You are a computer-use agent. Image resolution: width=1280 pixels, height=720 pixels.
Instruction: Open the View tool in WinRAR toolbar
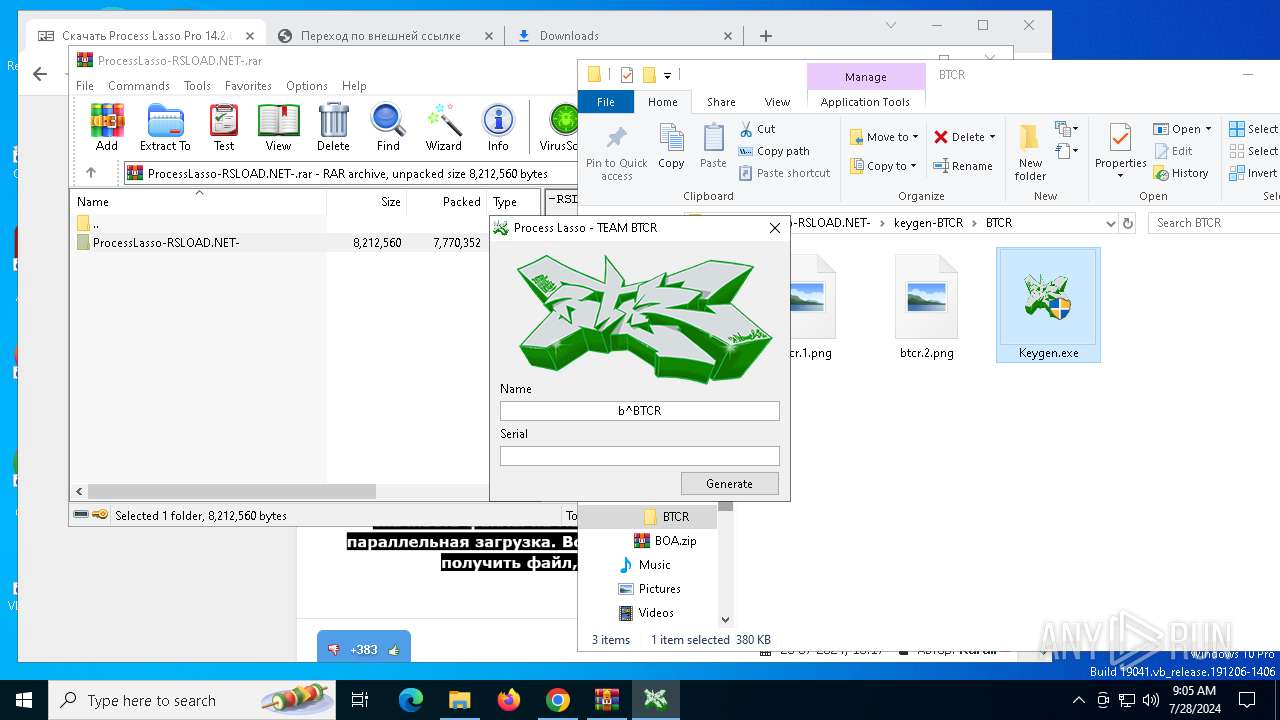279,127
